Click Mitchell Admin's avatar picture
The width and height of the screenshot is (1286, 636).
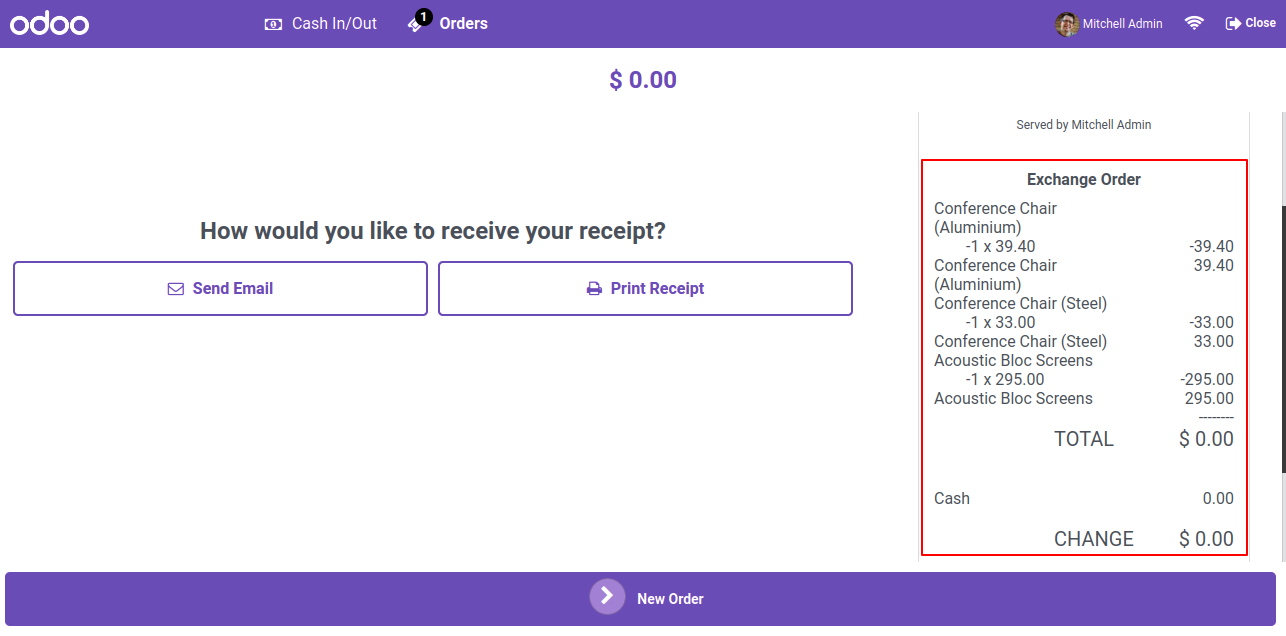tap(1067, 24)
